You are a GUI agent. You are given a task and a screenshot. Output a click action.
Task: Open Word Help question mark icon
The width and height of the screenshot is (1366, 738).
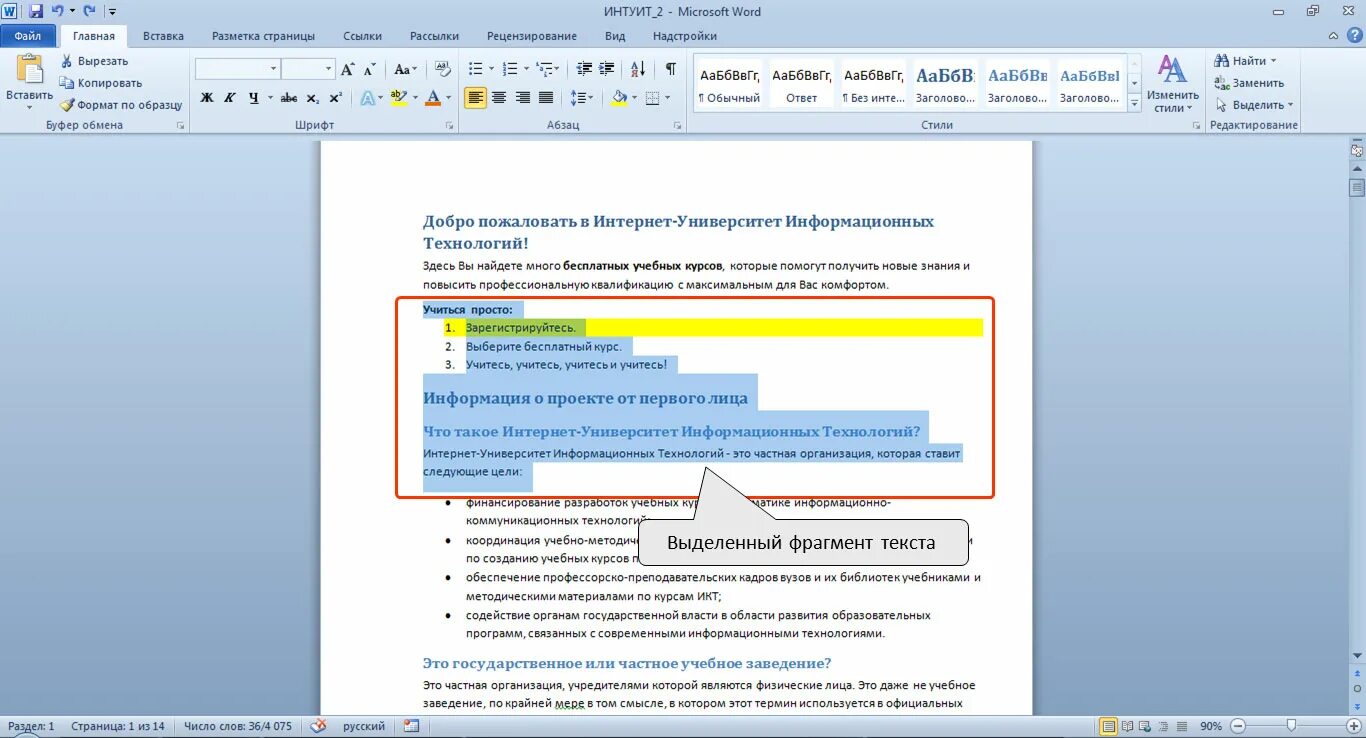1354,36
